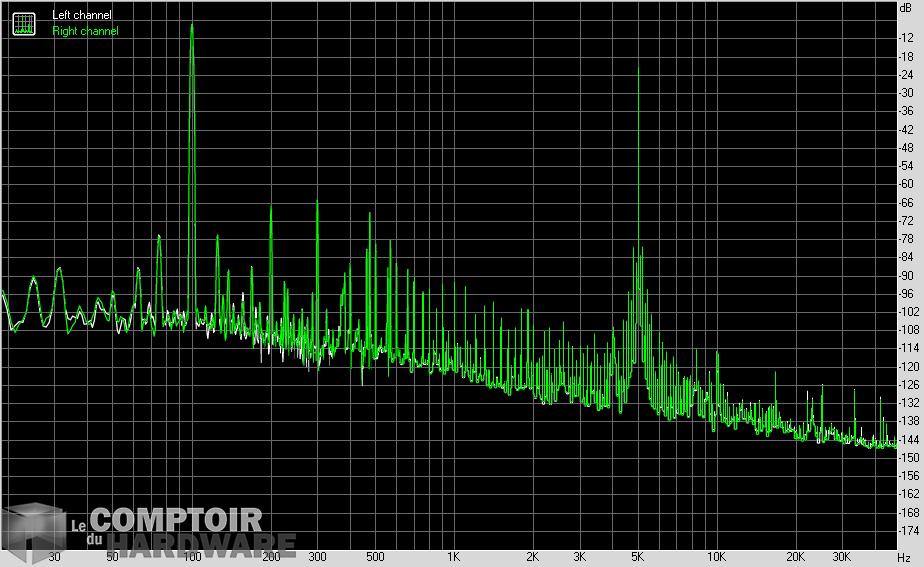
Task: Click the dB unit label on the vertical axis
Action: tap(906, 7)
